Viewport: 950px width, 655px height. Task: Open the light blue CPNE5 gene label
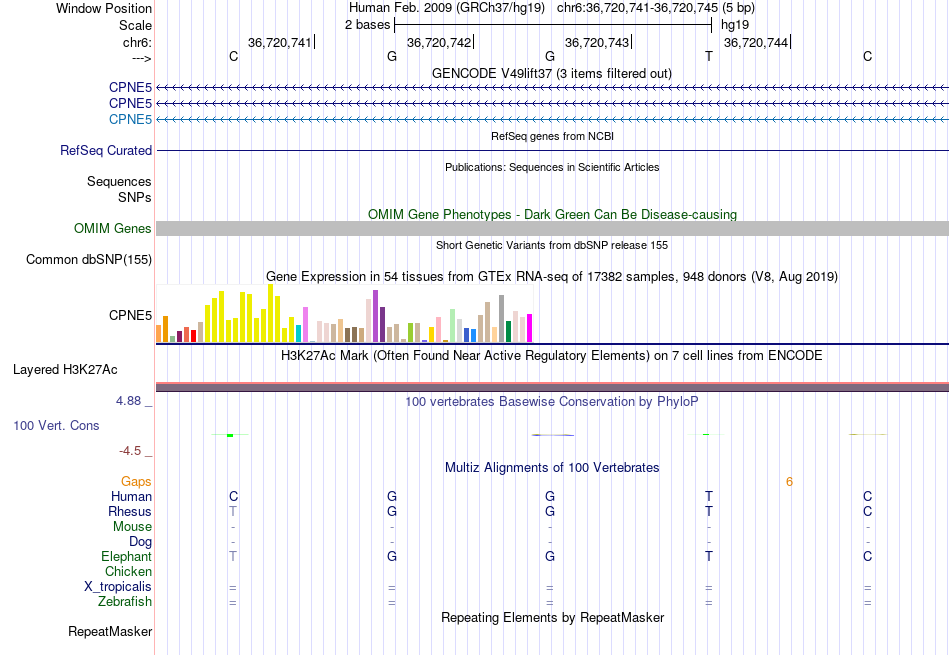tap(130, 119)
